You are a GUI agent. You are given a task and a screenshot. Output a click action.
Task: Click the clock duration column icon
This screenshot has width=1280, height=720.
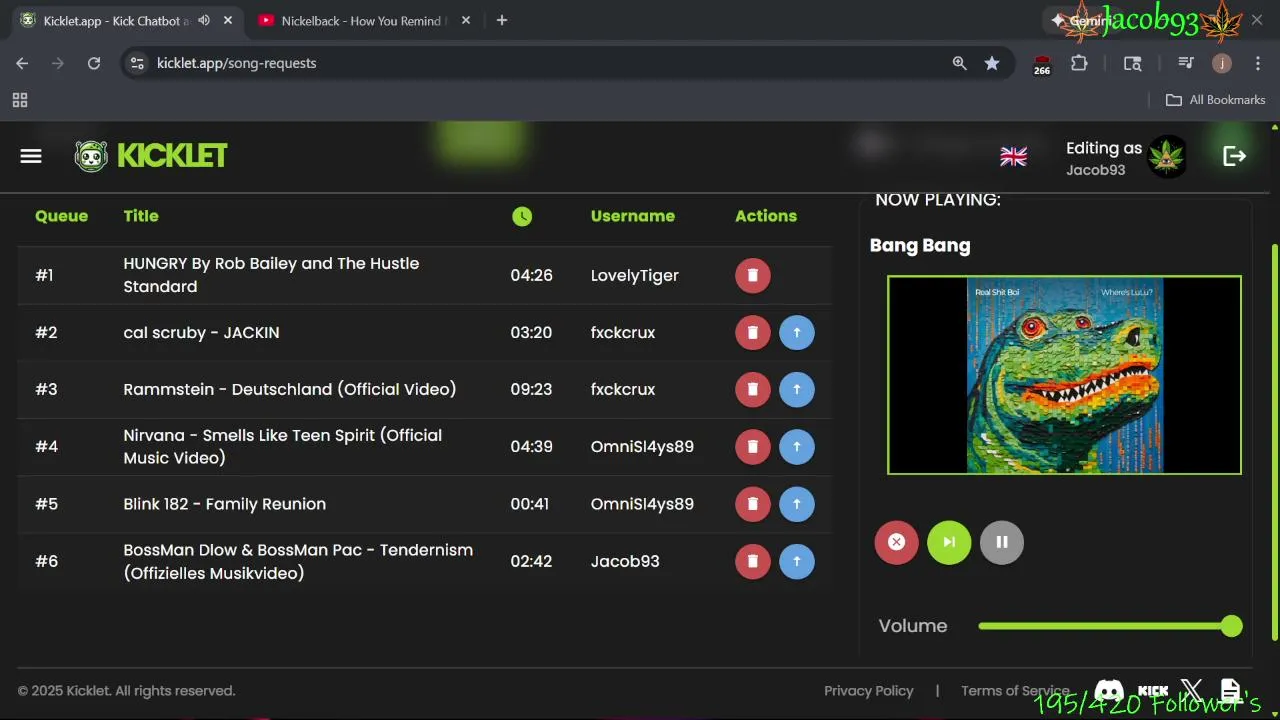tap(522, 216)
